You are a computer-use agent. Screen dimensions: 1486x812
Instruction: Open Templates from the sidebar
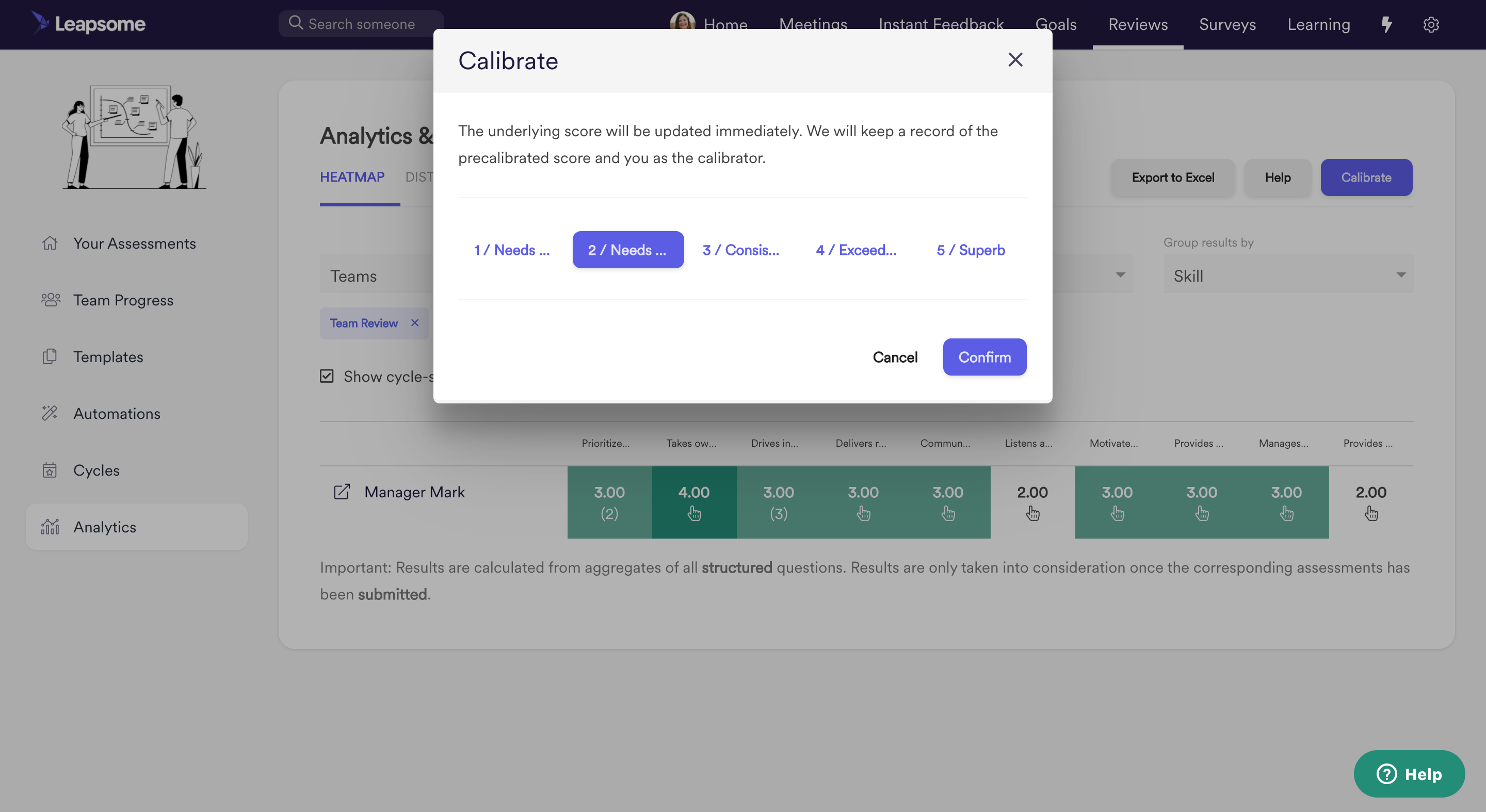click(108, 356)
